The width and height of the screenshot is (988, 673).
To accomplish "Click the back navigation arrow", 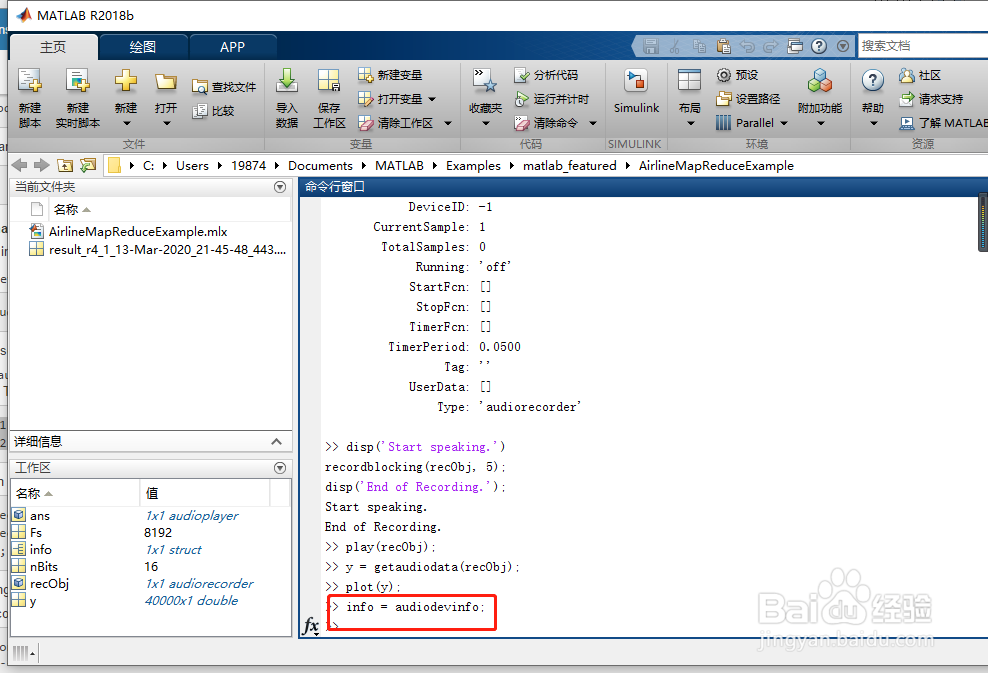I will 20,165.
